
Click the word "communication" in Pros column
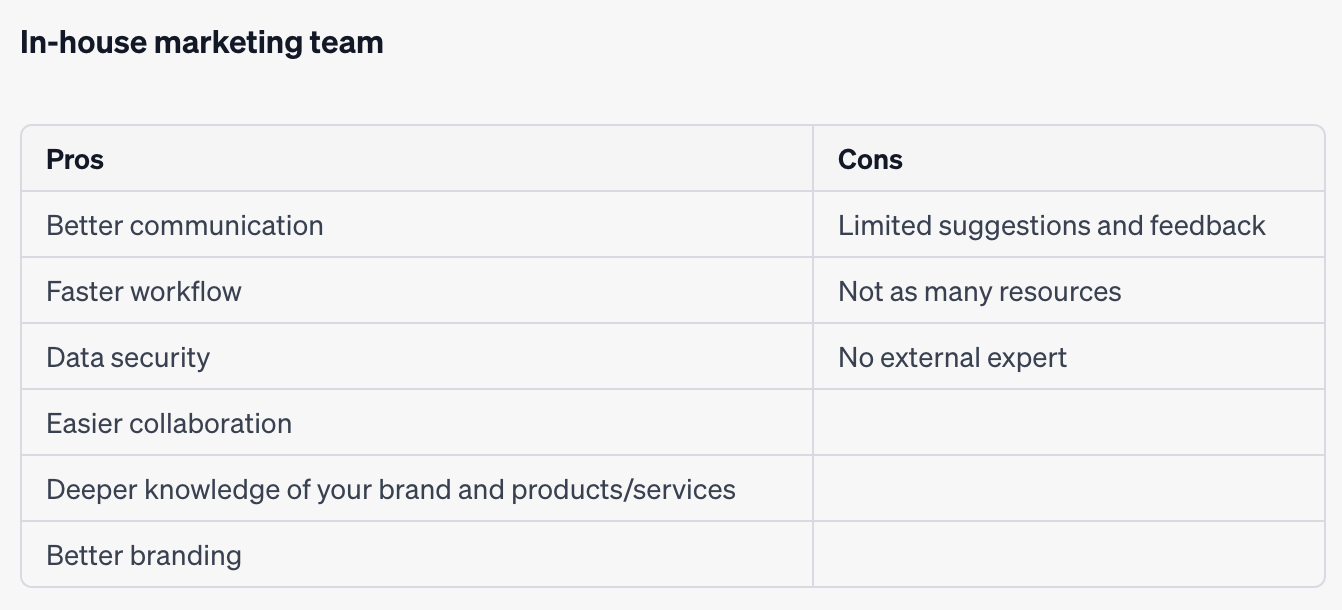[226, 226]
